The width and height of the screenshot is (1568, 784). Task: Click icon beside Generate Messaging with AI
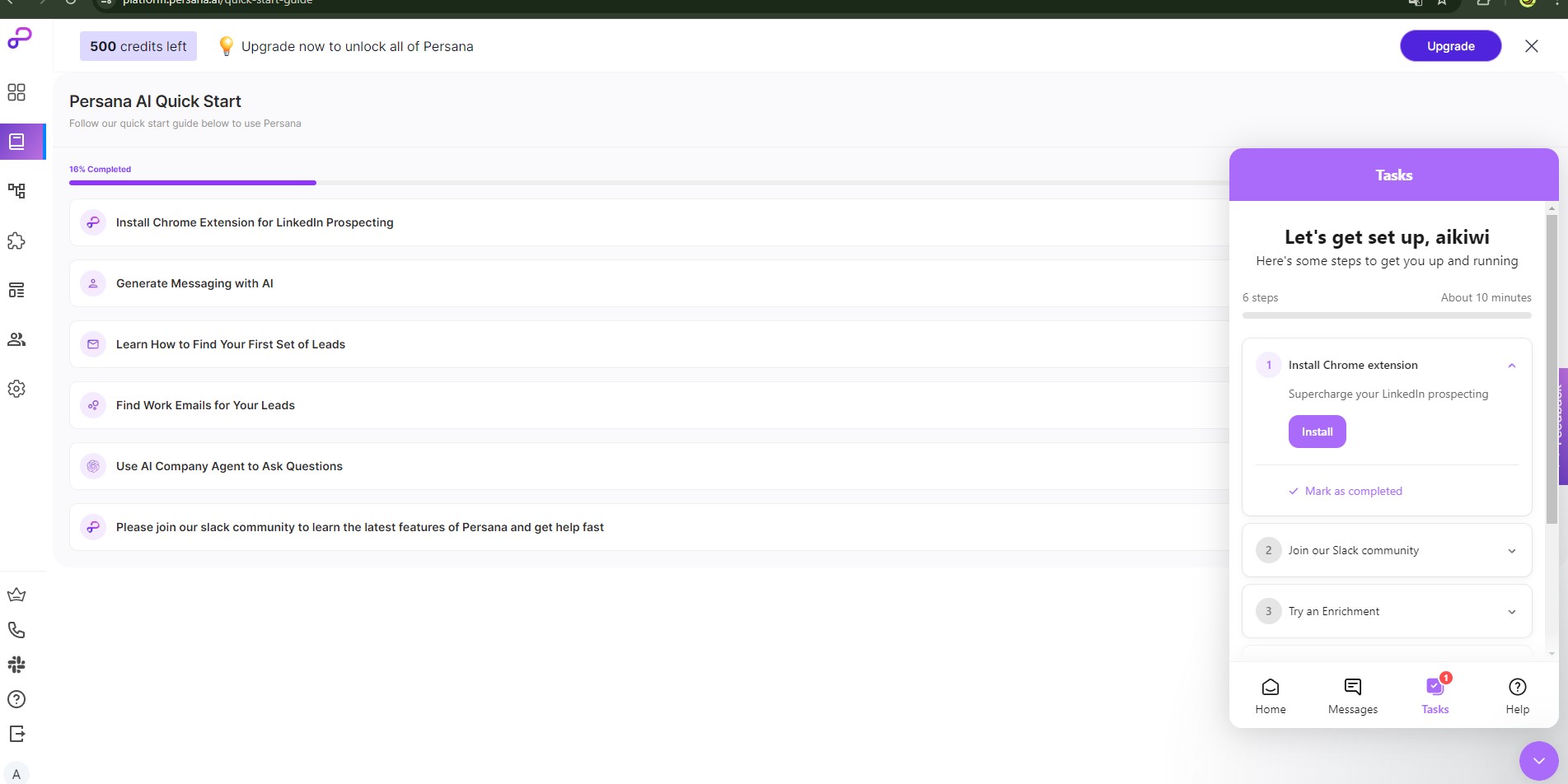pos(93,283)
